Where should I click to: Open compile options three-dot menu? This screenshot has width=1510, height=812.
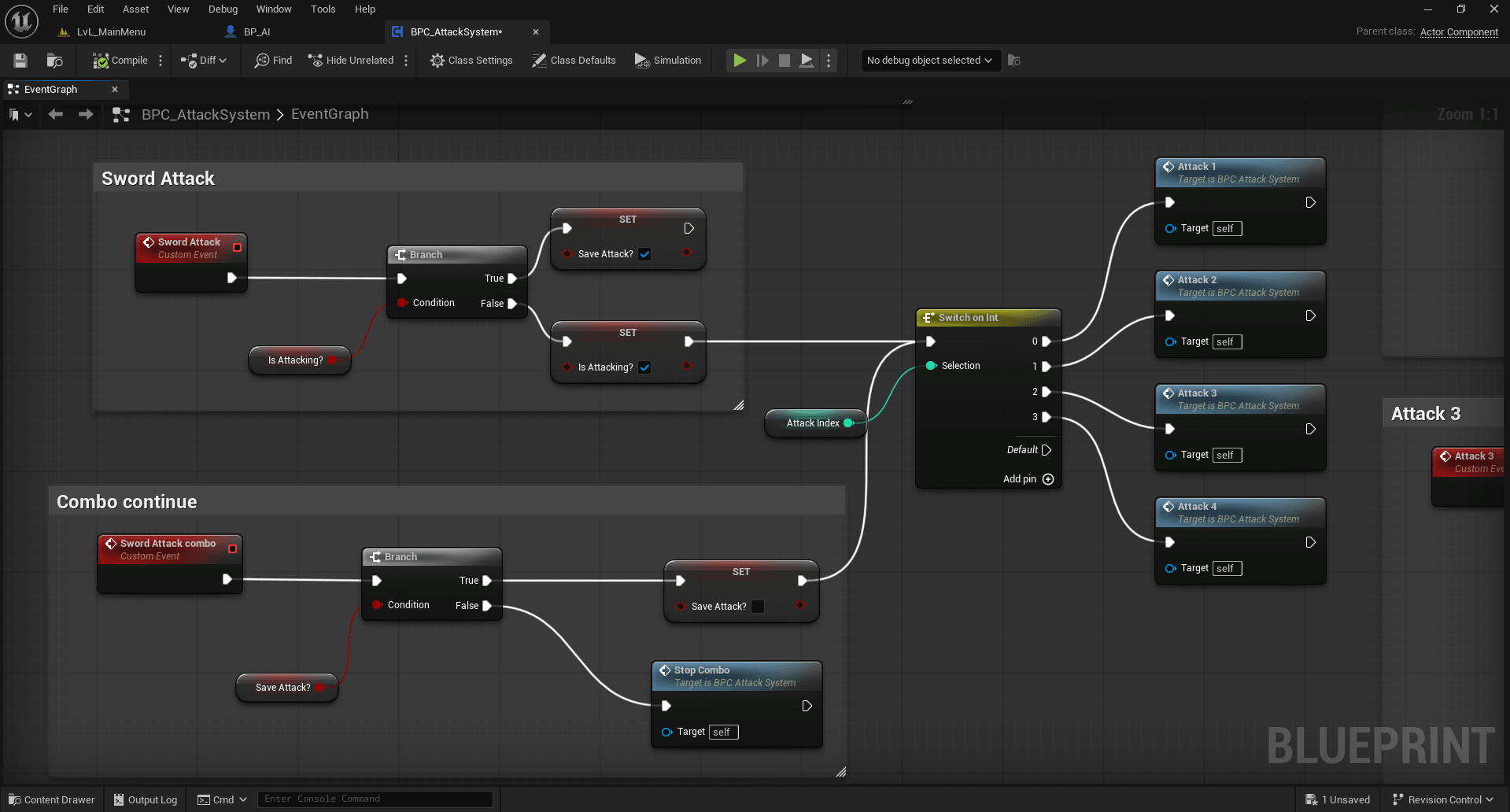(x=161, y=61)
